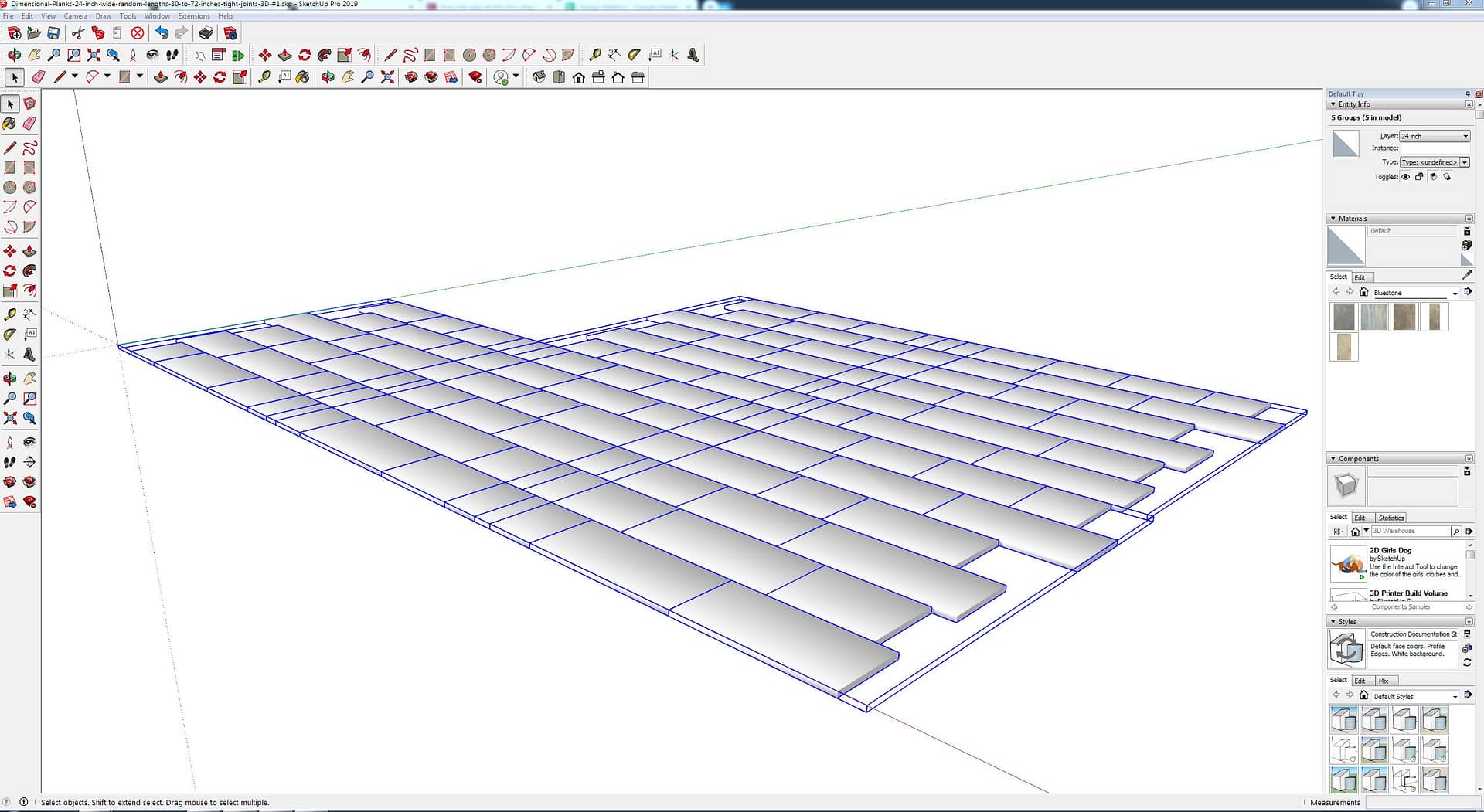
Task: Click the Print icon in toolbar
Action: click(206, 33)
